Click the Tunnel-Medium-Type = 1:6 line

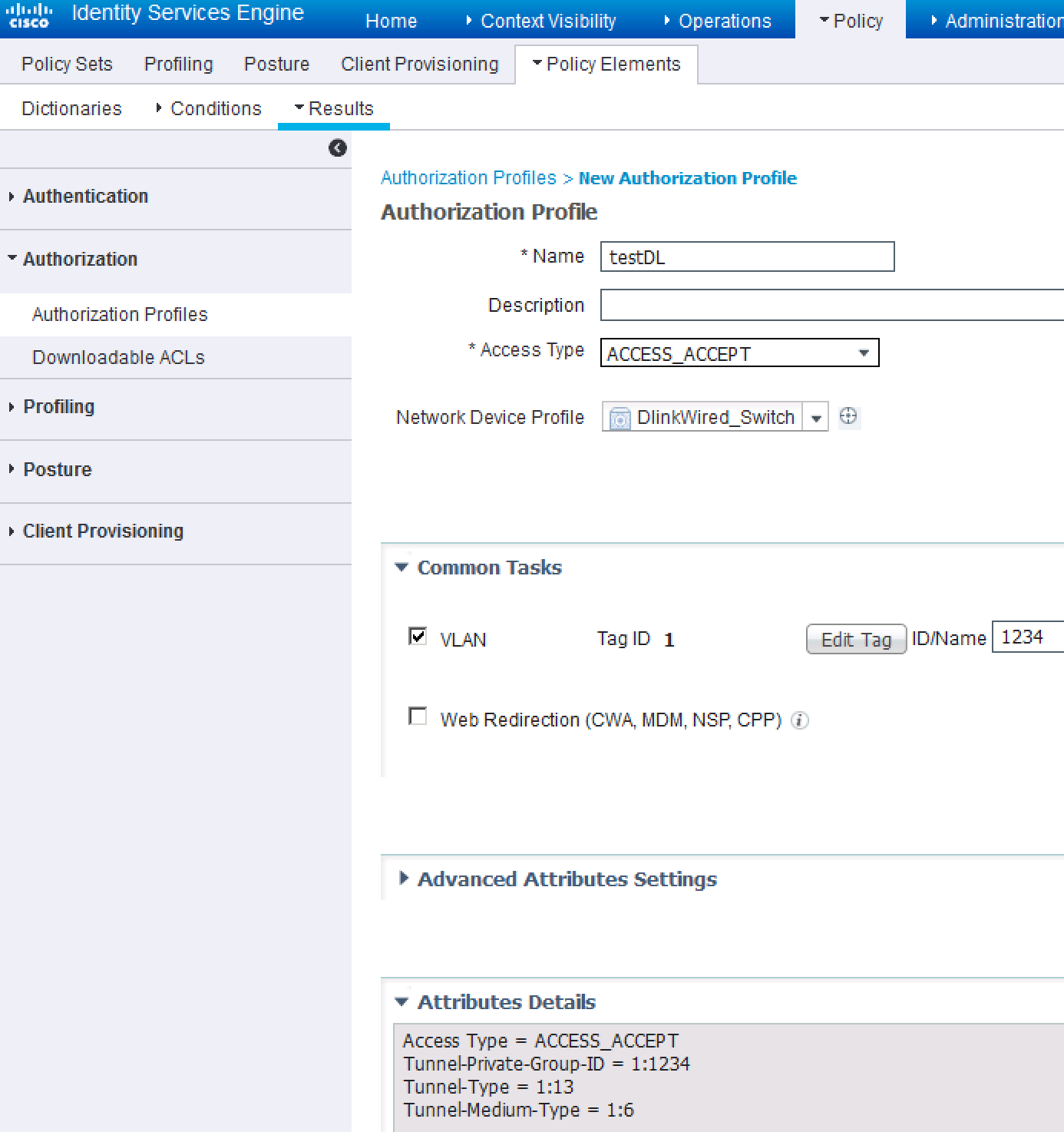[x=518, y=1110]
